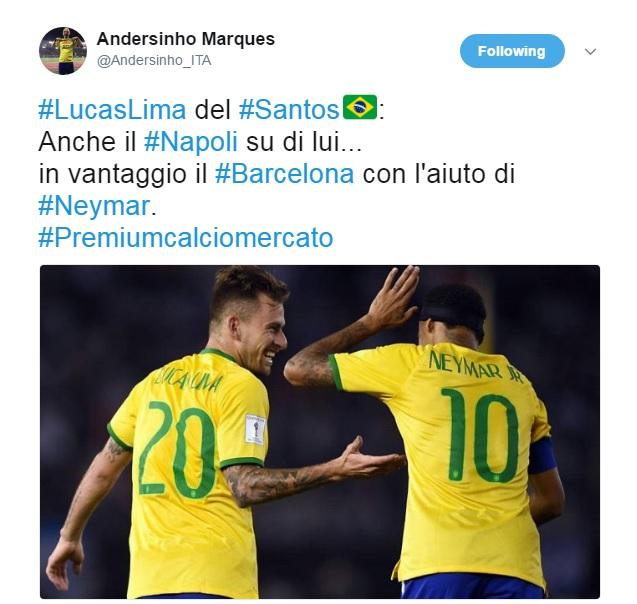
Task: Open the #LucasLima hashtag
Action: pos(112,110)
